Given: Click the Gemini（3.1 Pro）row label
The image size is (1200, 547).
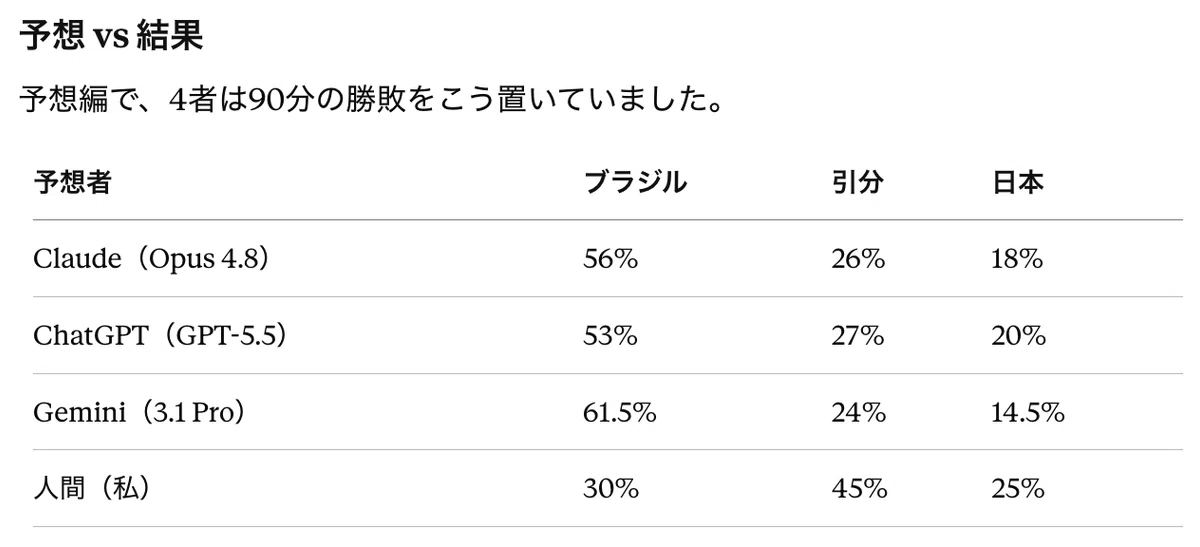Looking at the screenshot, I should 140,412.
